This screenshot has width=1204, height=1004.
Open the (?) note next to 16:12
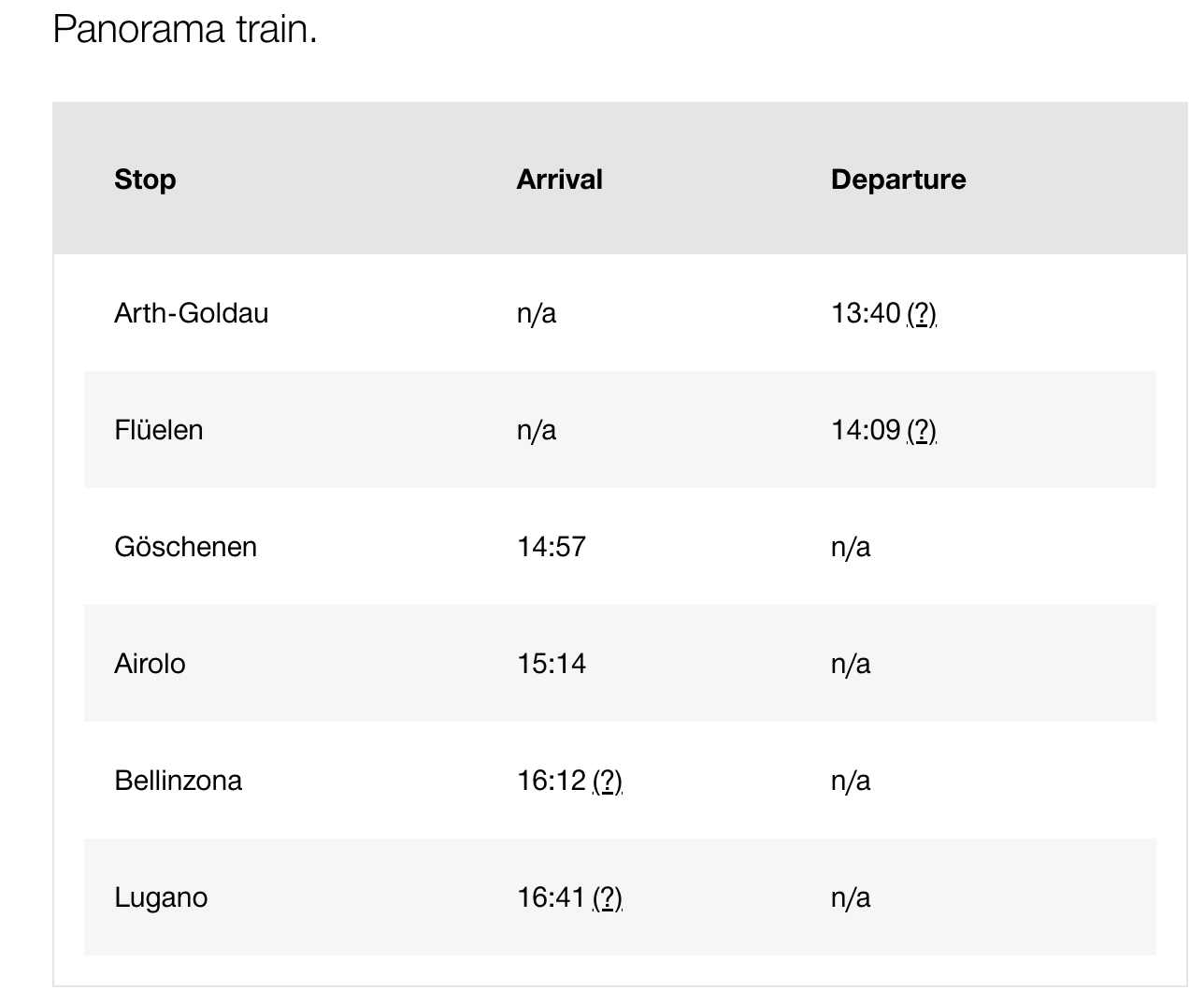tap(608, 781)
